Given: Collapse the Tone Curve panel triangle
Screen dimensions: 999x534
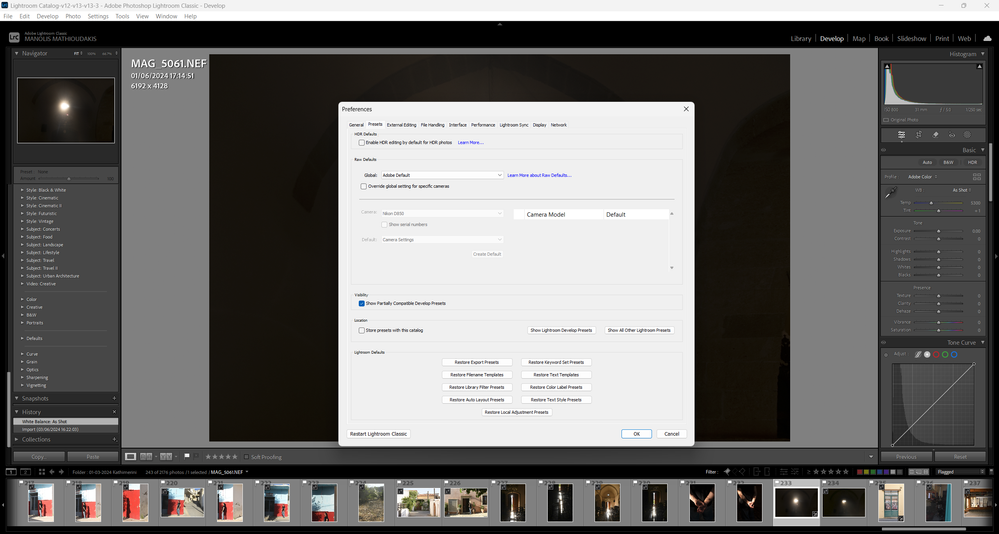Looking at the screenshot, I should click(983, 342).
